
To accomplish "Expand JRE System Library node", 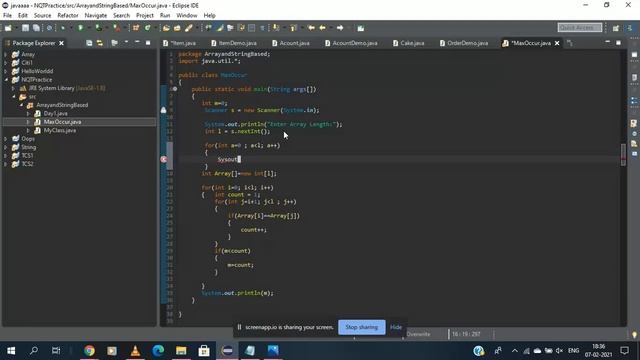I will 13,88.
